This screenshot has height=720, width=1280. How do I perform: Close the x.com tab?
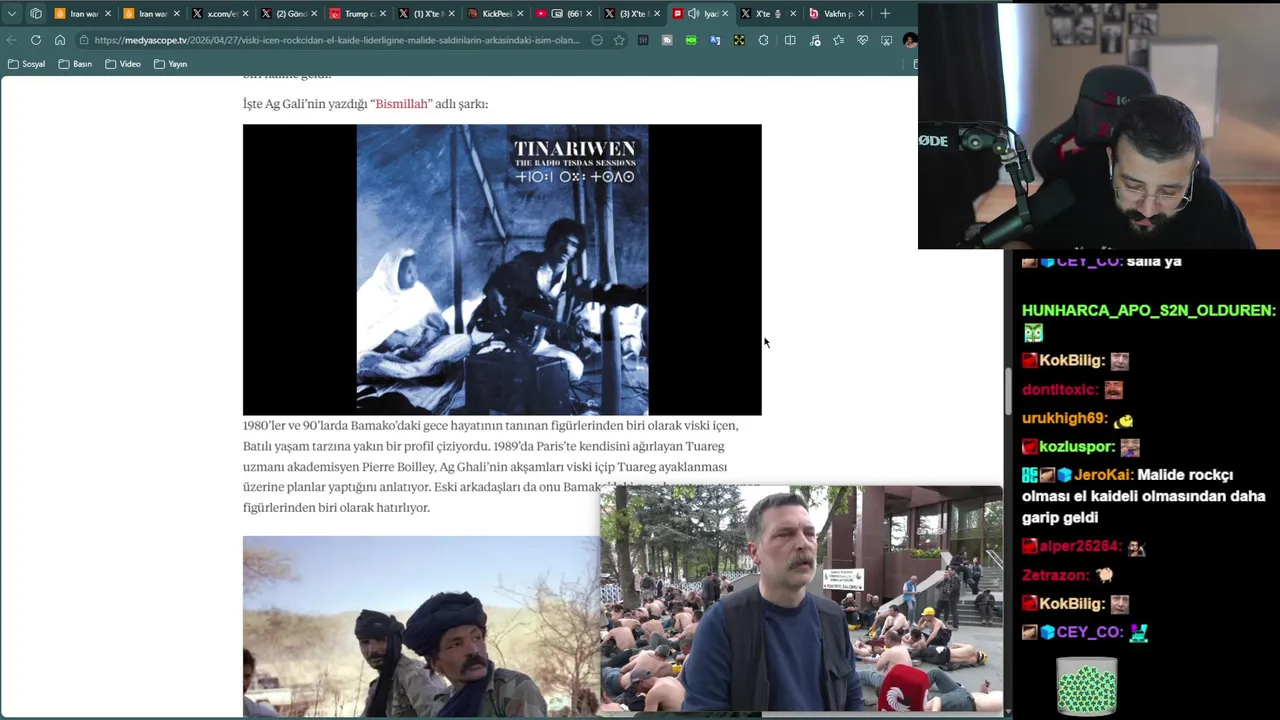pyautogui.click(x=245, y=14)
